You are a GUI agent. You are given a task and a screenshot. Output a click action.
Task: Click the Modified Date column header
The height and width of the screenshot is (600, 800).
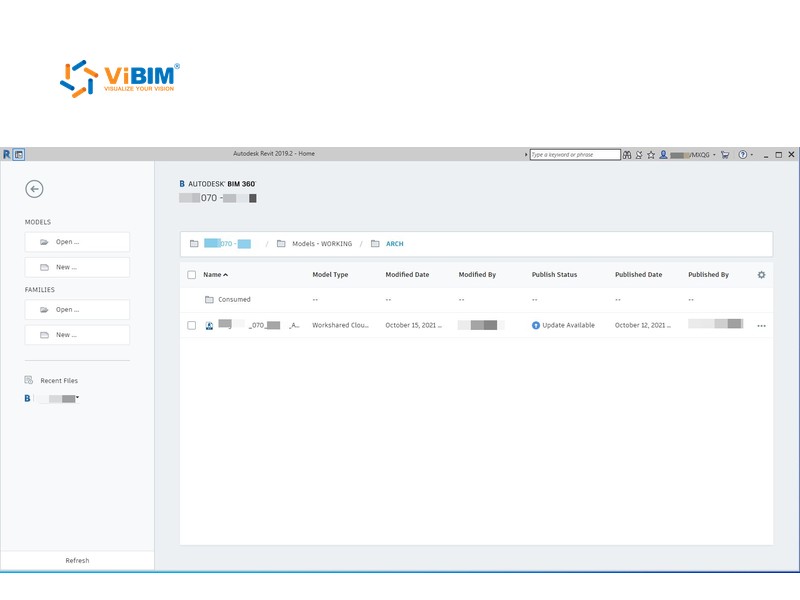tap(407, 274)
